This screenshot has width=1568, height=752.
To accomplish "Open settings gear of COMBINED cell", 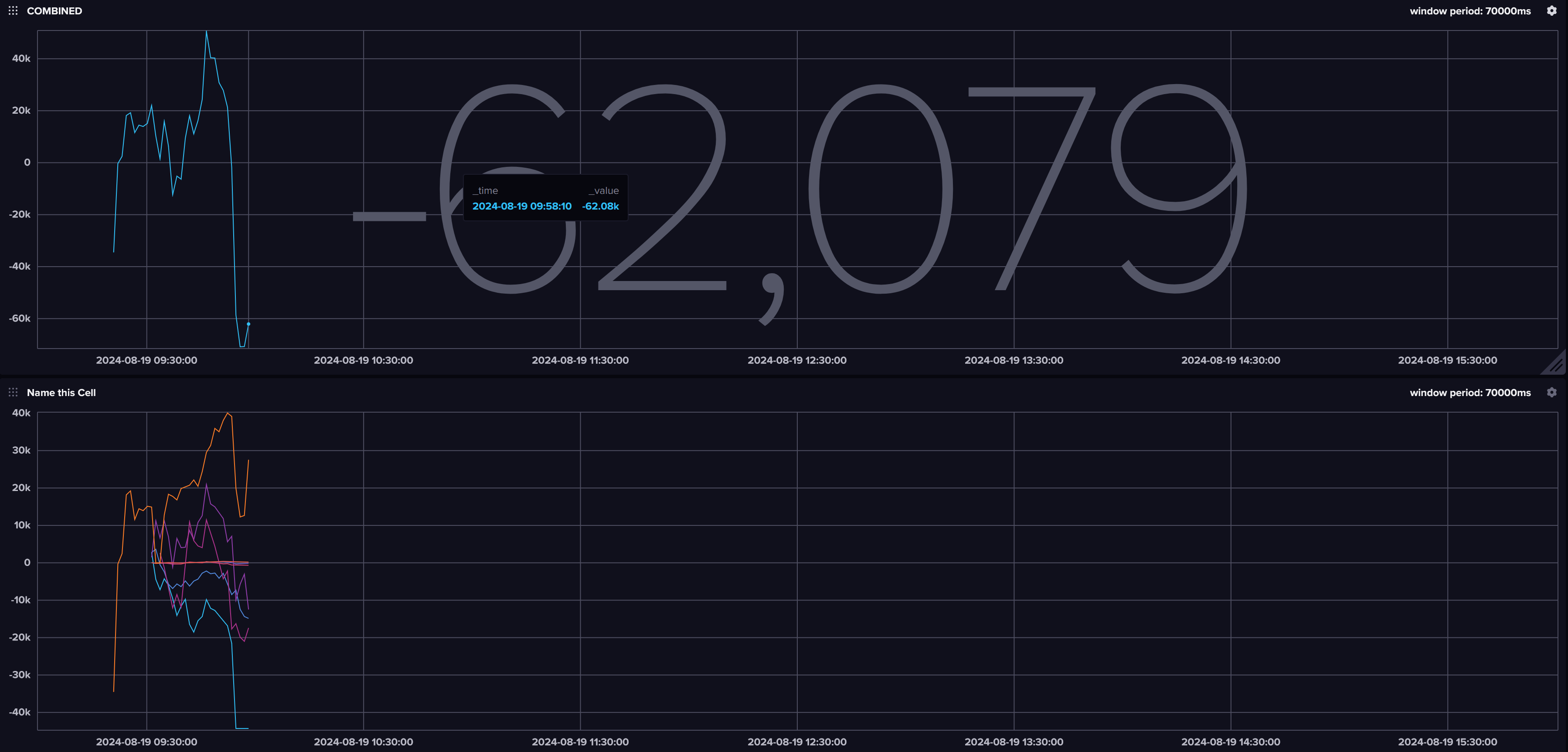I will [x=1551, y=11].
